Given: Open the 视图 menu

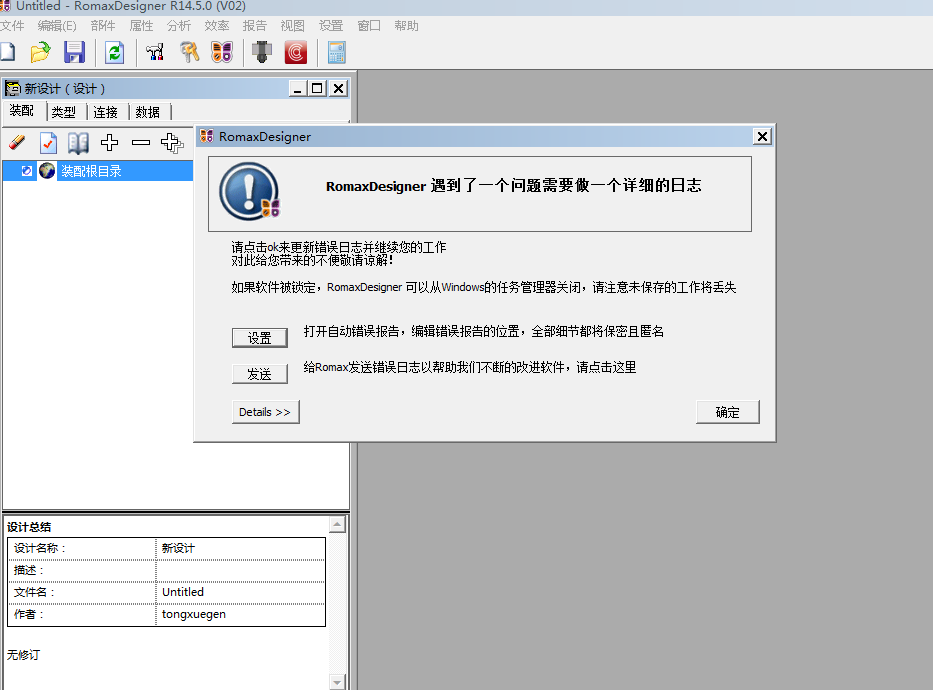Looking at the screenshot, I should [x=293, y=26].
